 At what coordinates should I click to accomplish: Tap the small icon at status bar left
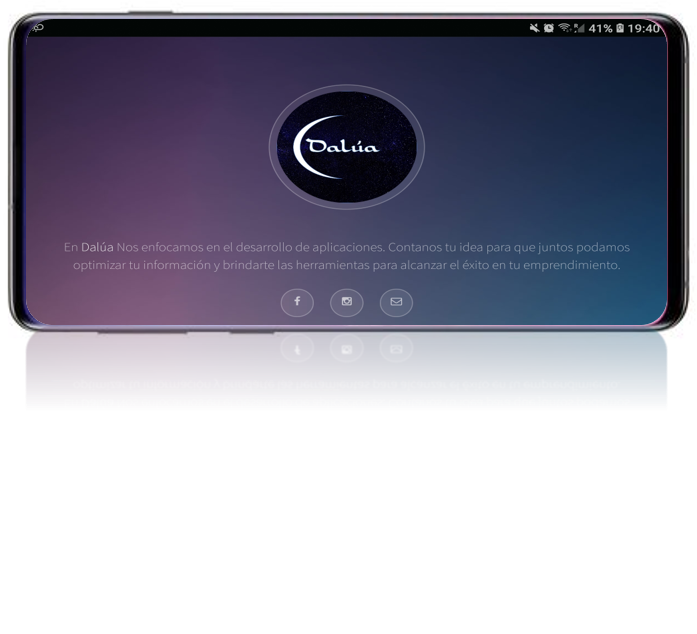coord(38,28)
